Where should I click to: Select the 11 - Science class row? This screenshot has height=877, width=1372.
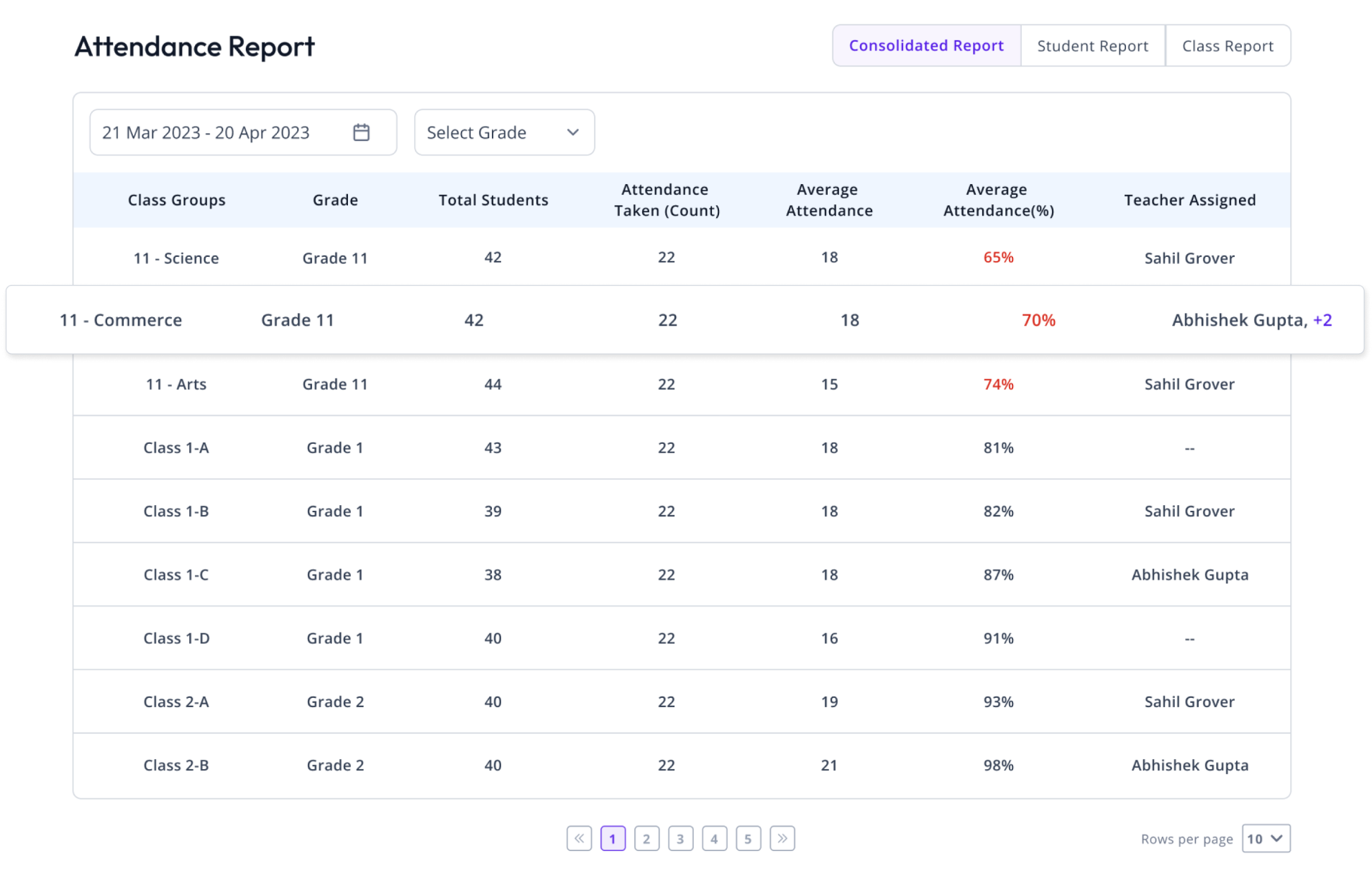[x=176, y=258]
